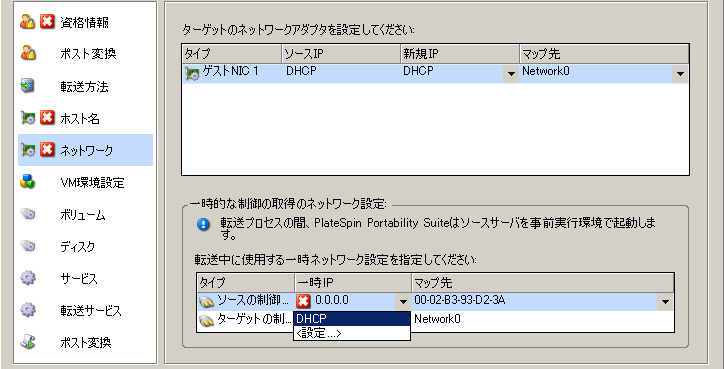724x369 pixels.
Task: Click the ソースIP DHCP cell of ゲストNIC 1
Action: pyautogui.click(x=341, y=73)
